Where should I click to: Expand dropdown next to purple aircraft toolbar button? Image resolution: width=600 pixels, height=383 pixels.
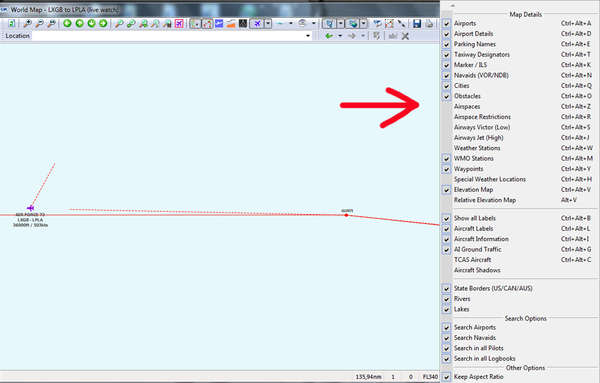pos(268,24)
